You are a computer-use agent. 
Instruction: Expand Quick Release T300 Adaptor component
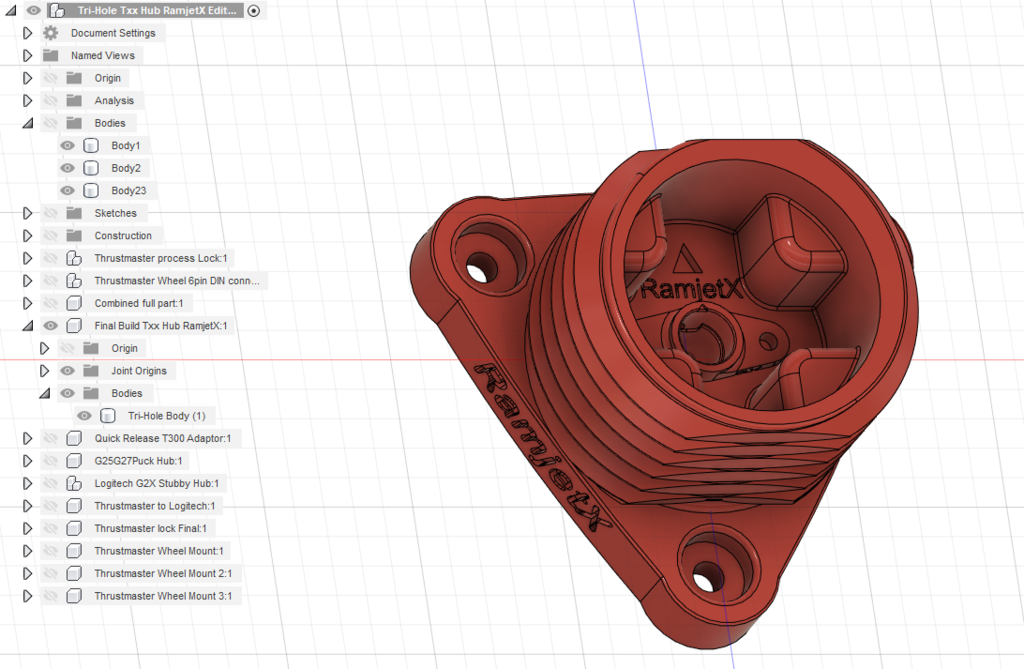coord(28,438)
